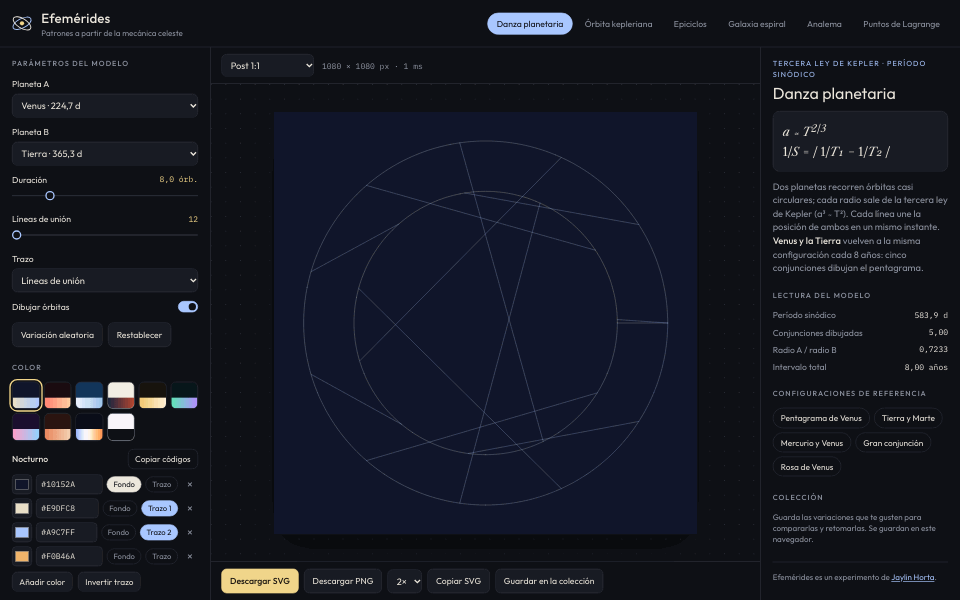Set #A9C7FF as Fondo
This screenshot has height=600, width=960.
click(x=118, y=533)
